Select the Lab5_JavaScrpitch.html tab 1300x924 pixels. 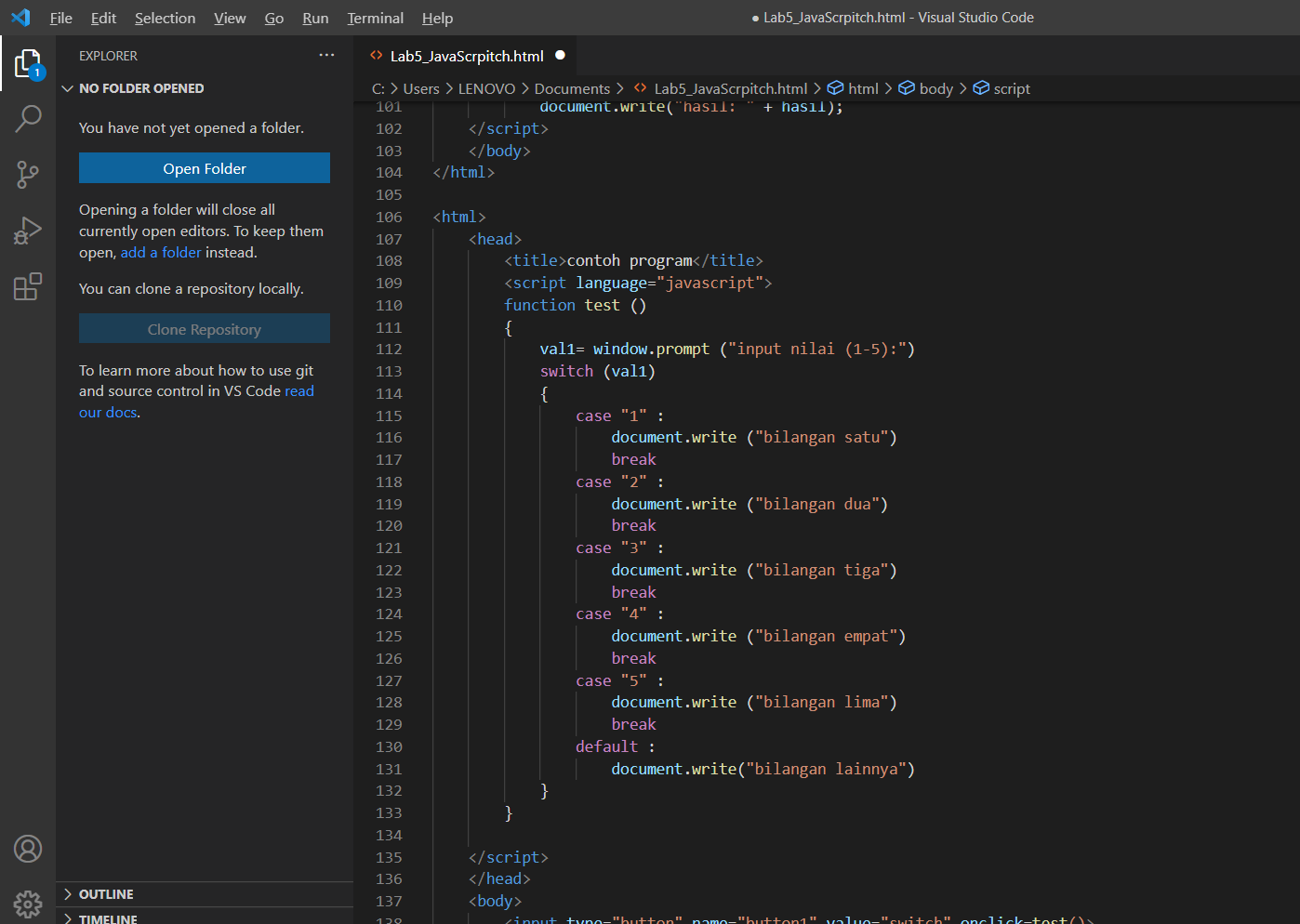(465, 56)
